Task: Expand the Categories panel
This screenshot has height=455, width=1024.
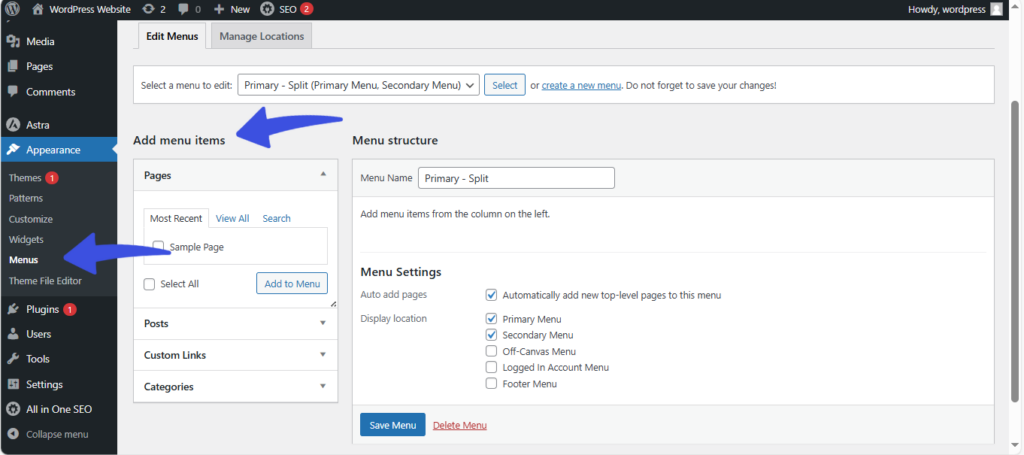Action: (236, 386)
